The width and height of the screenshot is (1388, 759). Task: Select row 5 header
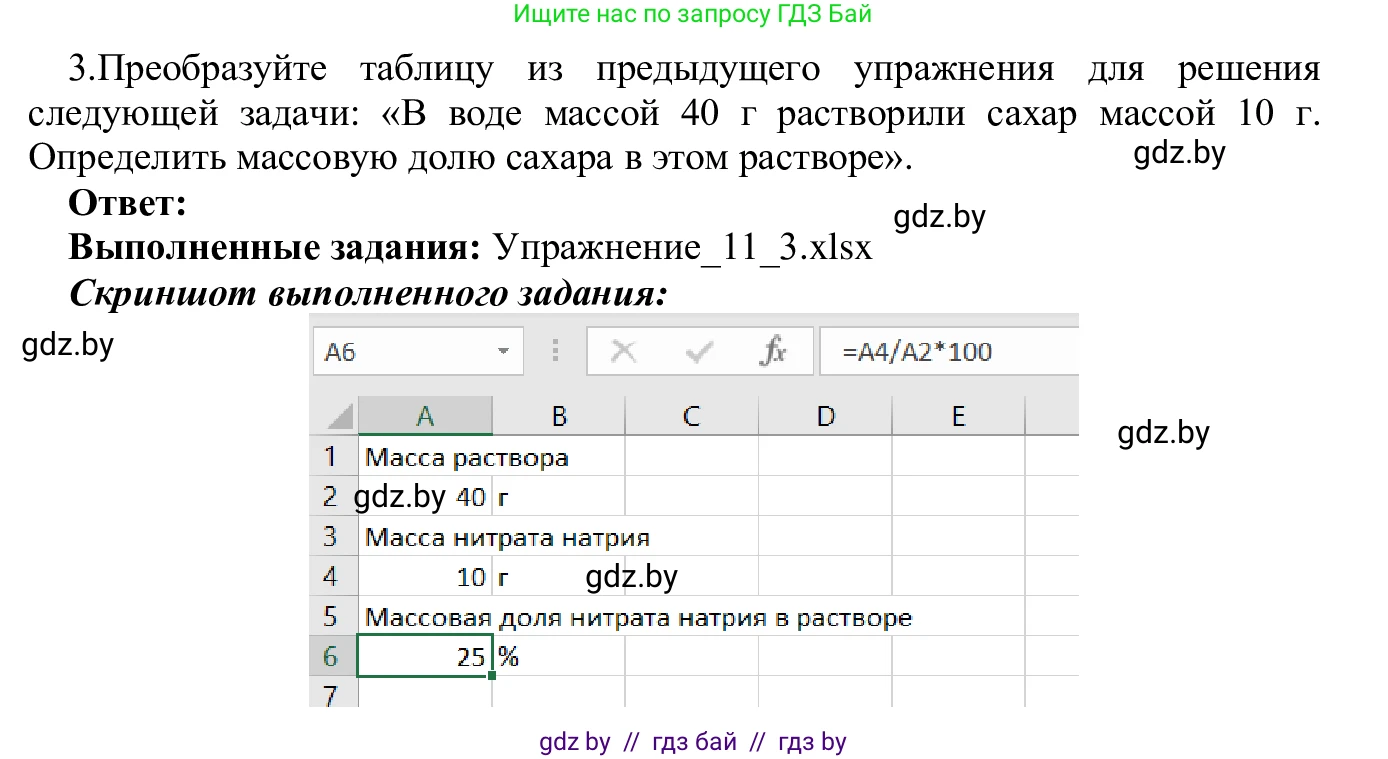(x=333, y=616)
